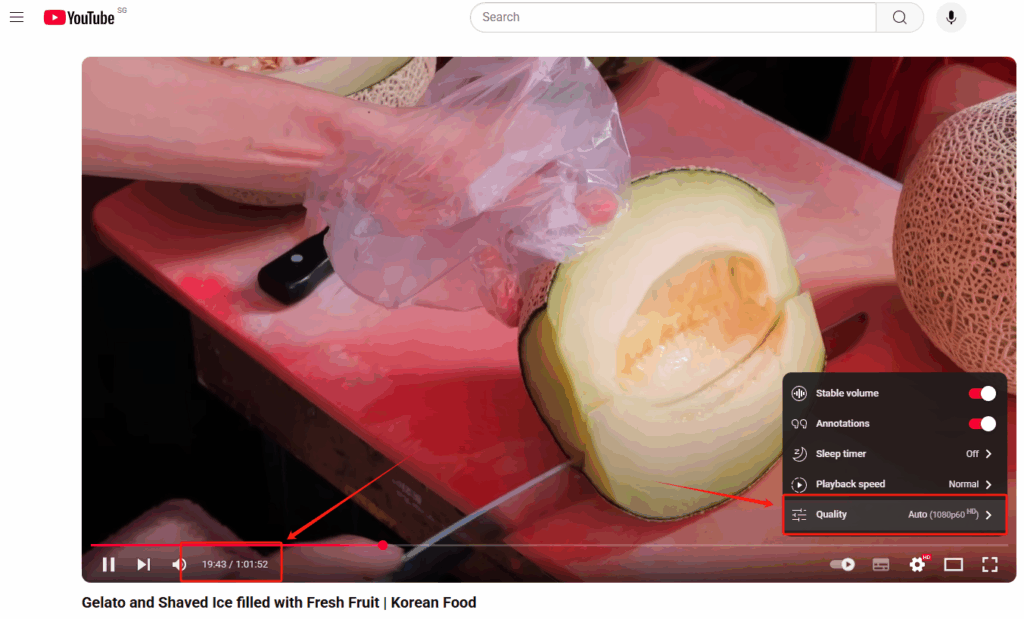This screenshot has height=619, width=1024.
Task: Click the red playhead scrubber dot
Action: coord(383,545)
